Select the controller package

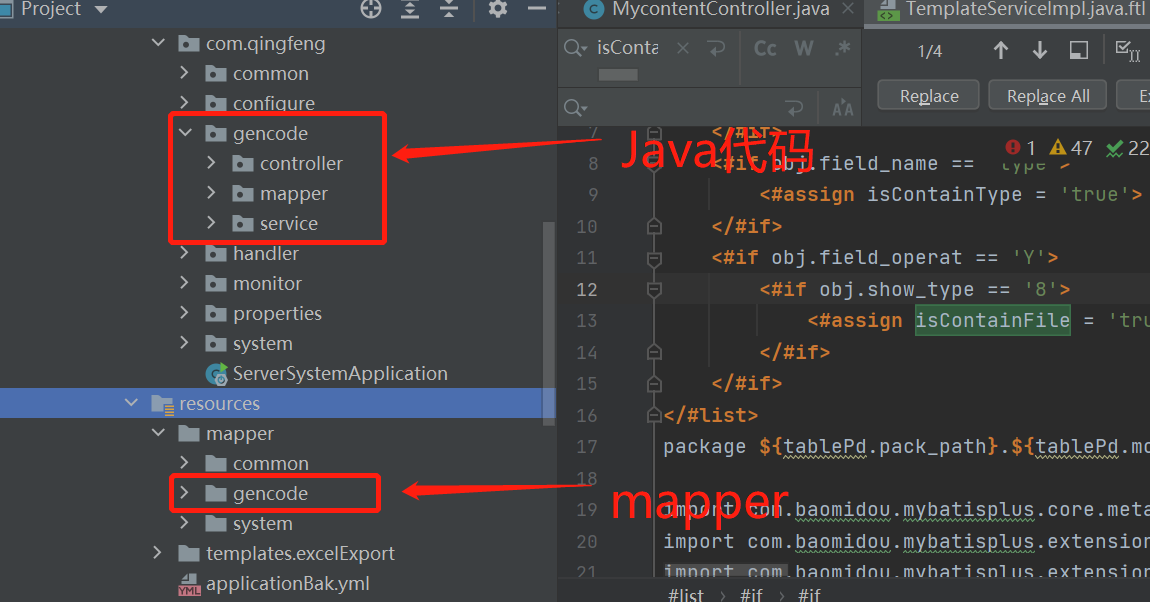click(x=301, y=163)
